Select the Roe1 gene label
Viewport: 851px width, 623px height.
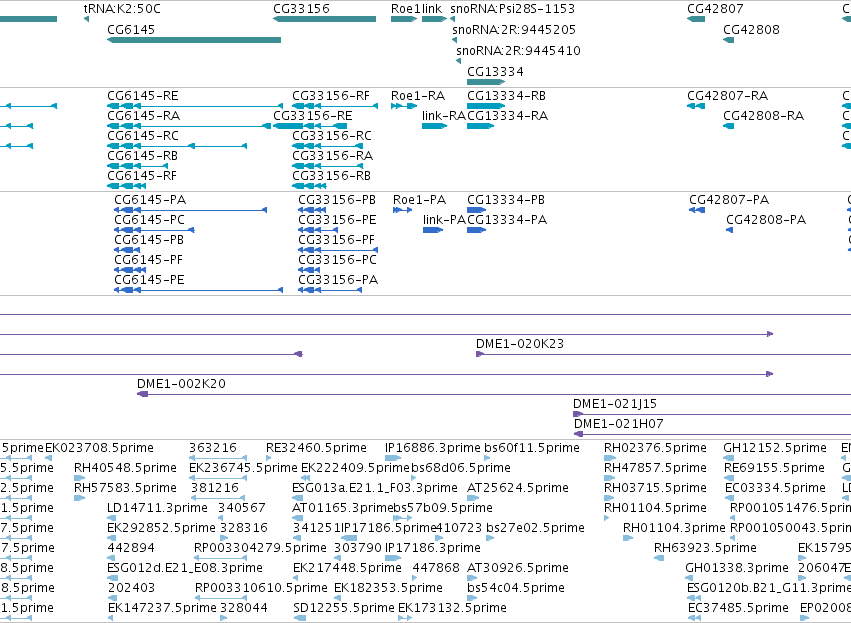405,9
